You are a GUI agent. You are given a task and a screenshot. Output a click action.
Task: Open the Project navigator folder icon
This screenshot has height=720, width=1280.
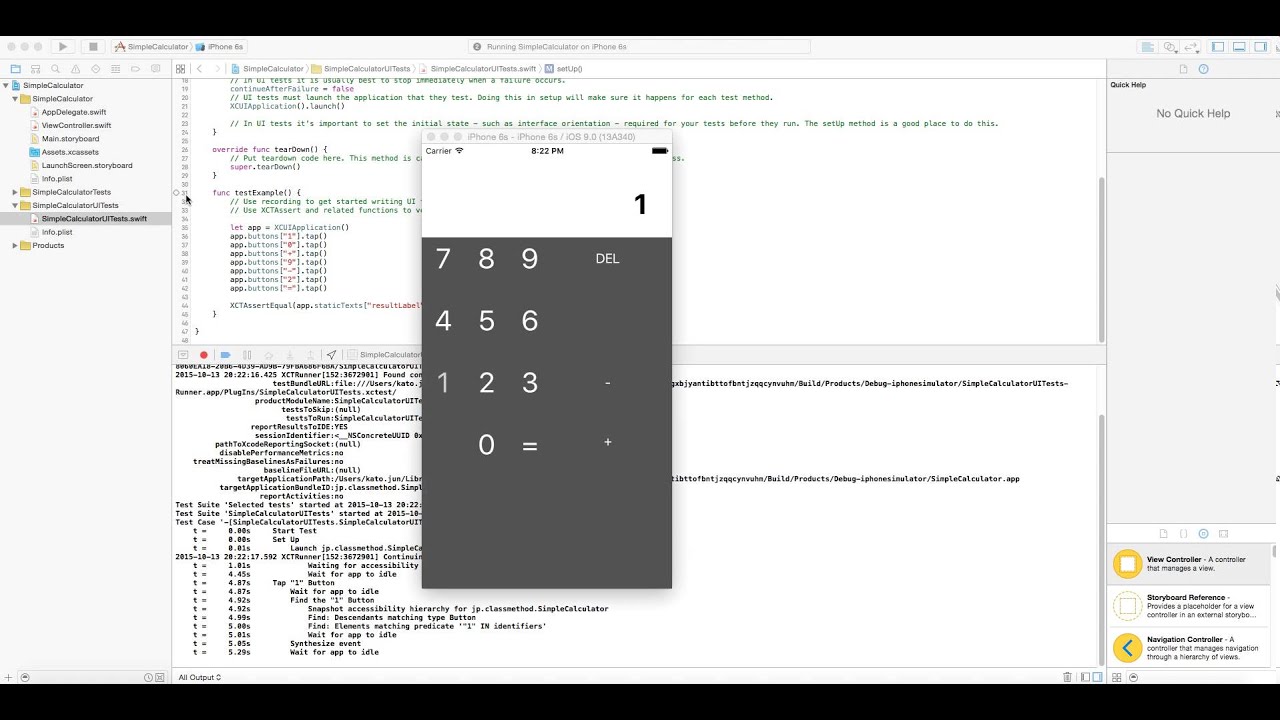[x=15, y=69]
